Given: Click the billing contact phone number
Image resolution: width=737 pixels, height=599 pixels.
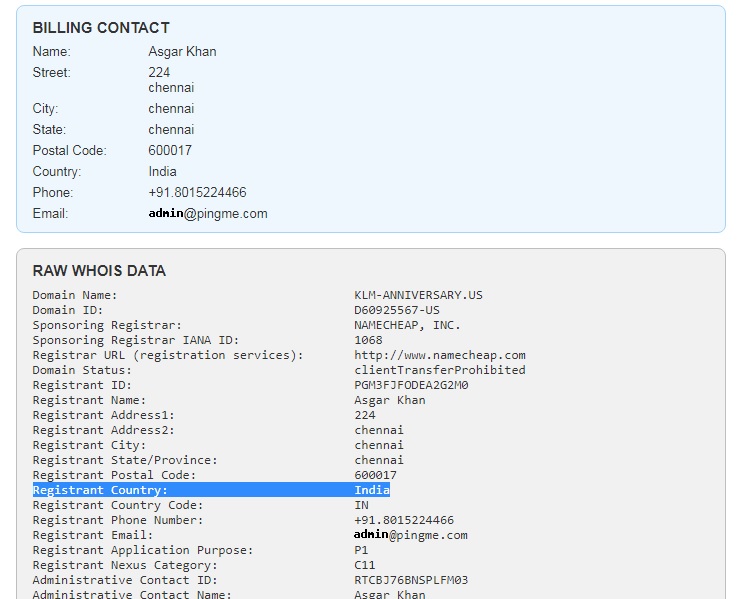Looking at the screenshot, I should coord(197,192).
